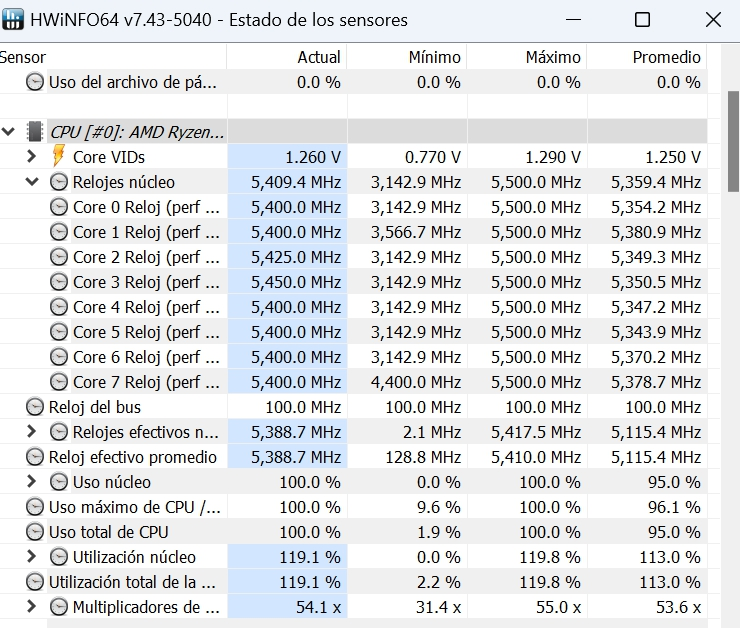The width and height of the screenshot is (740, 628).
Task: Select the CPU [#0]: AMD Ryzen... row label
Action: 137,132
